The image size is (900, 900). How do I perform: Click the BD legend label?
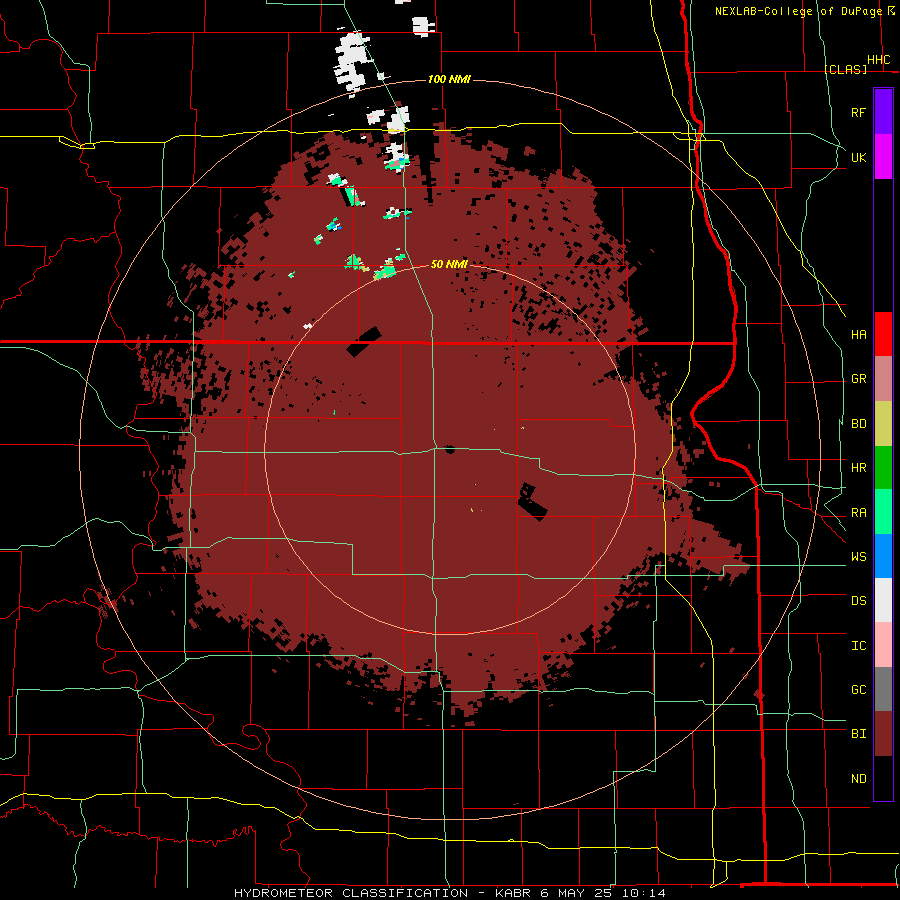(858, 424)
